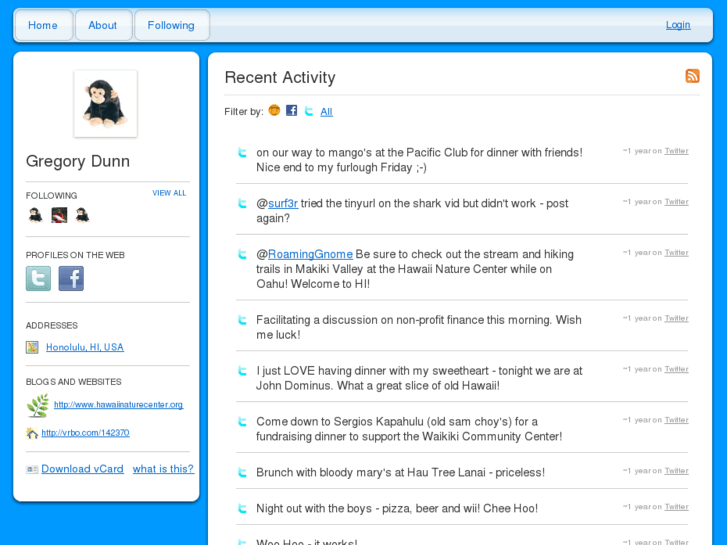Click the 'Facilitating a discussion' tweet text

419,327
